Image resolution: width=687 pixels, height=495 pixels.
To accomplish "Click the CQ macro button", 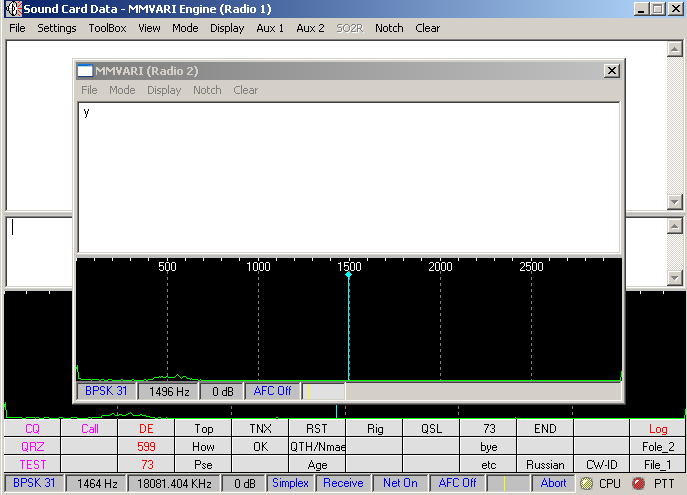I will pyautogui.click(x=32, y=428).
